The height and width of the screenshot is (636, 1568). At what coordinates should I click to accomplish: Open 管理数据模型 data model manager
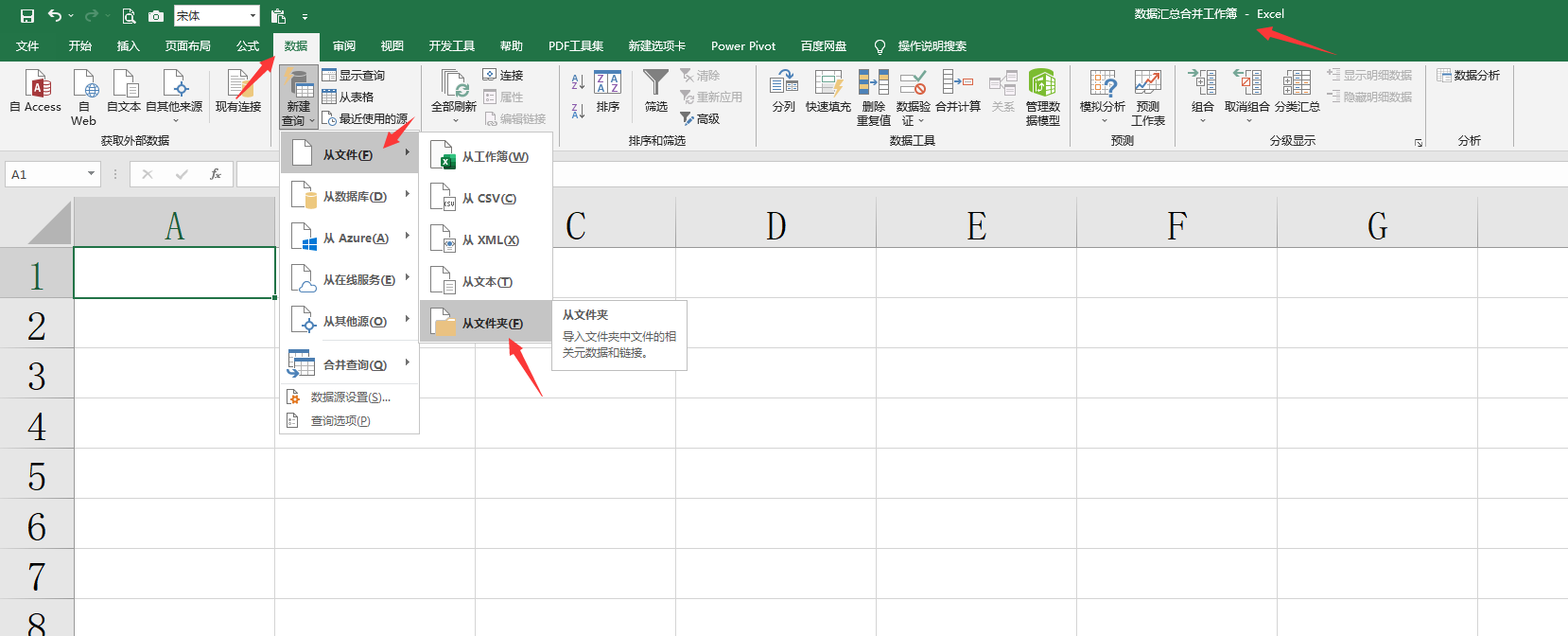[x=1043, y=97]
